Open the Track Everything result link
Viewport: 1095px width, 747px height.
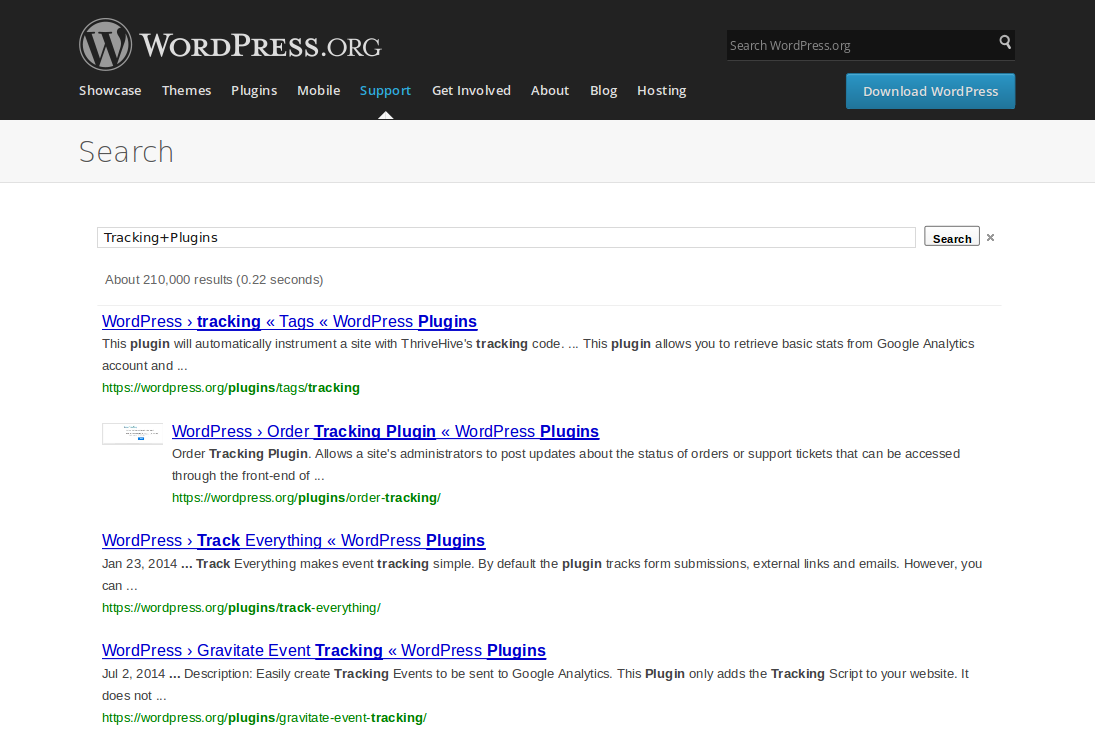pos(293,541)
